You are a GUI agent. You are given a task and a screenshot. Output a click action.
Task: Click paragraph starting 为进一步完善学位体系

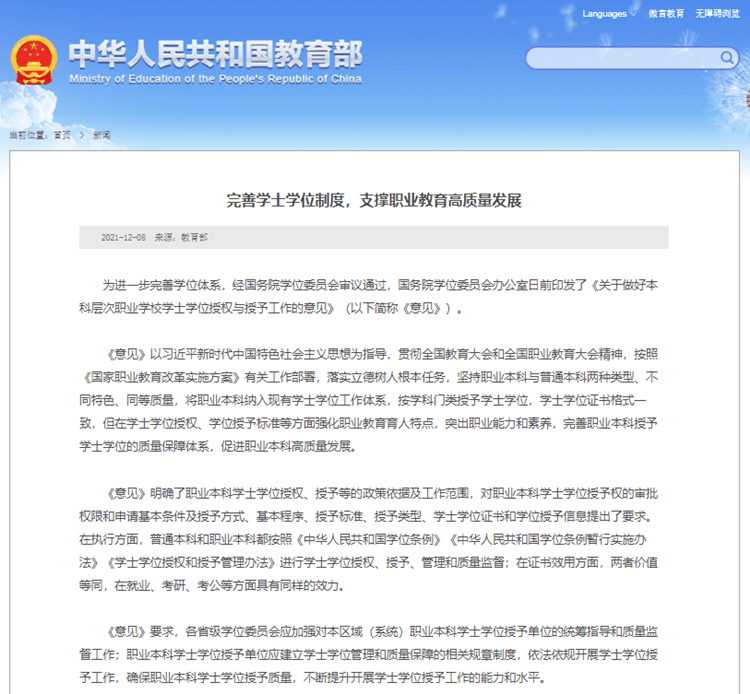[369, 297]
